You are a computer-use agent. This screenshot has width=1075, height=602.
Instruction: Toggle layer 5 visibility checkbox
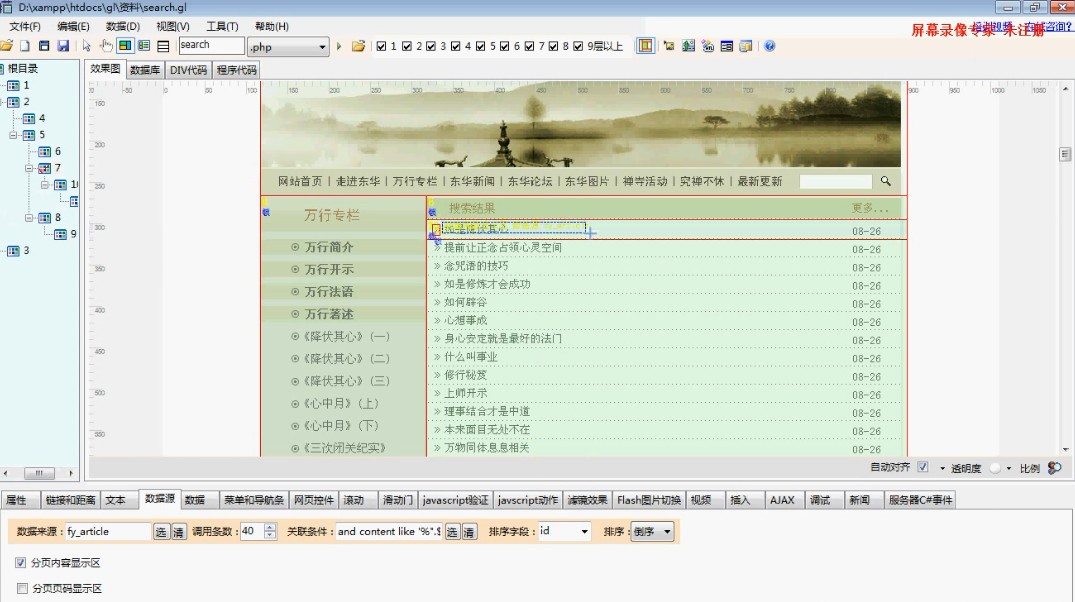click(480, 47)
